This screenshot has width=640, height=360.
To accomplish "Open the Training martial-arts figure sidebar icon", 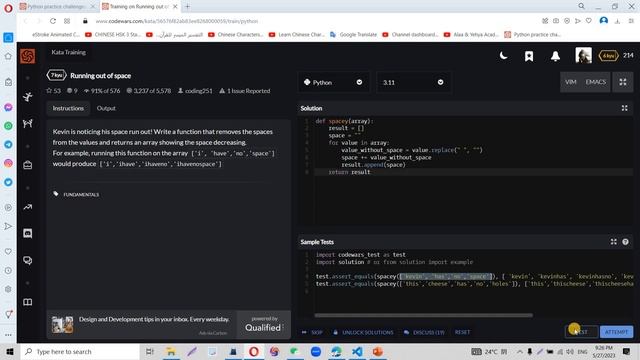I will coord(28,97).
